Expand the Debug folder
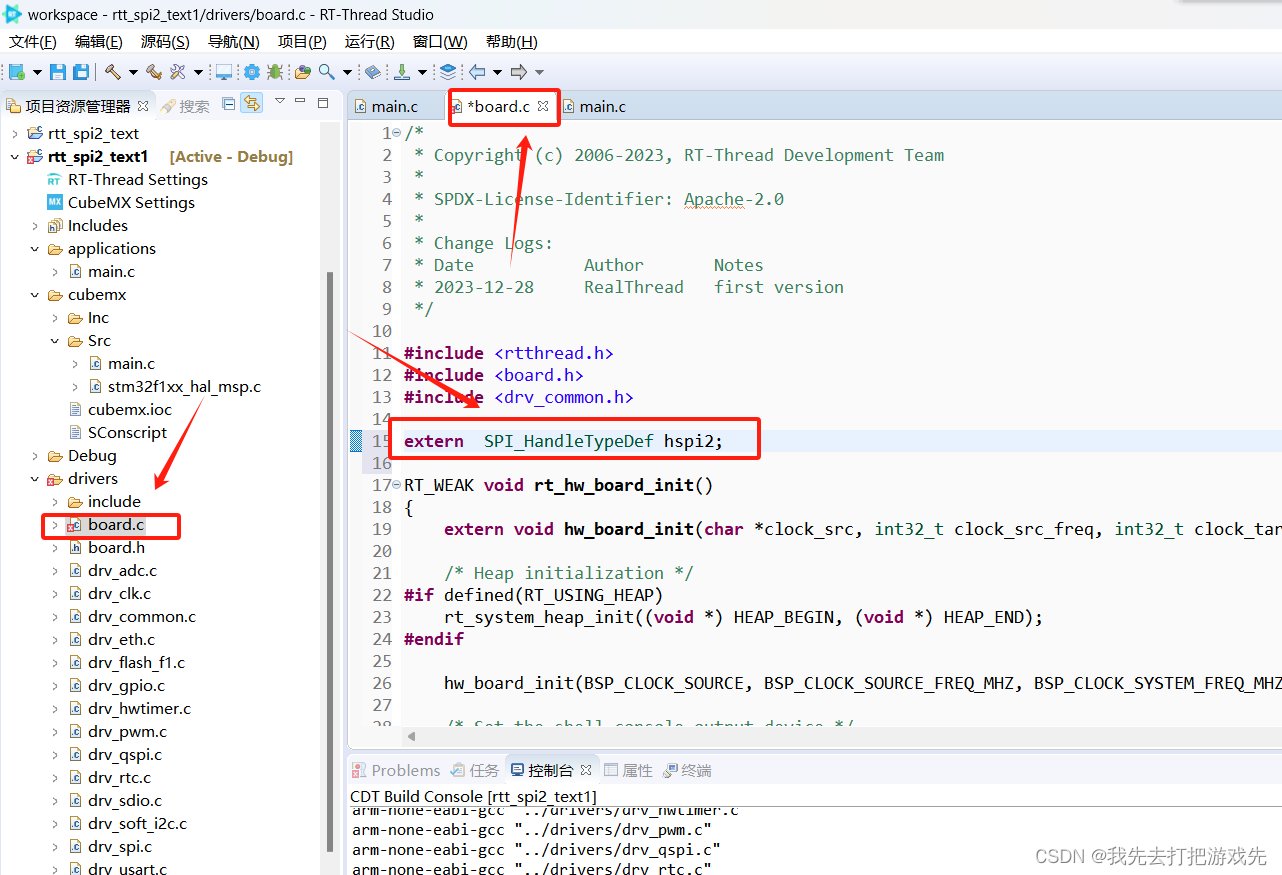The image size is (1282, 875). coord(35,456)
